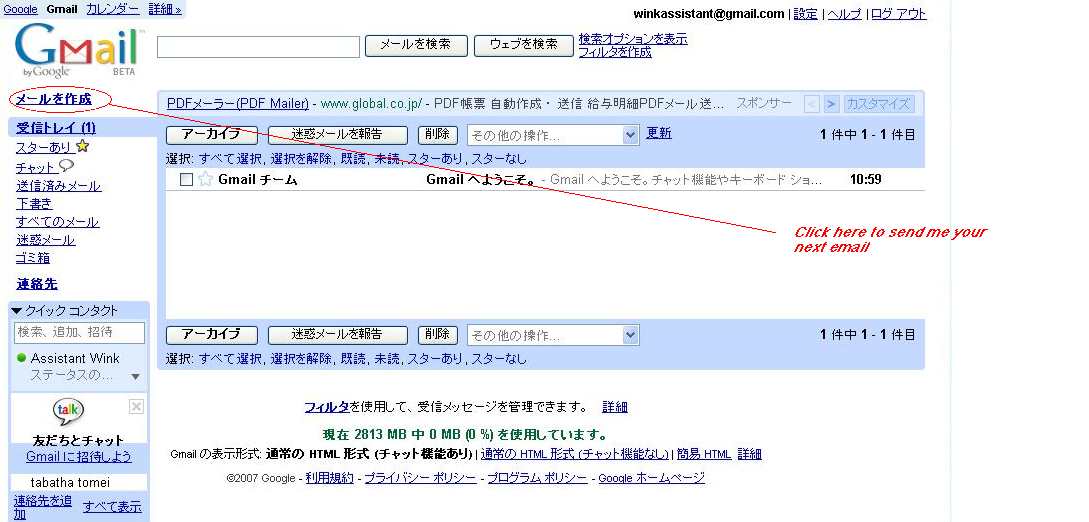Click top すべて選択 selection link
1089x522 pixels.
pyautogui.click(x=231, y=158)
